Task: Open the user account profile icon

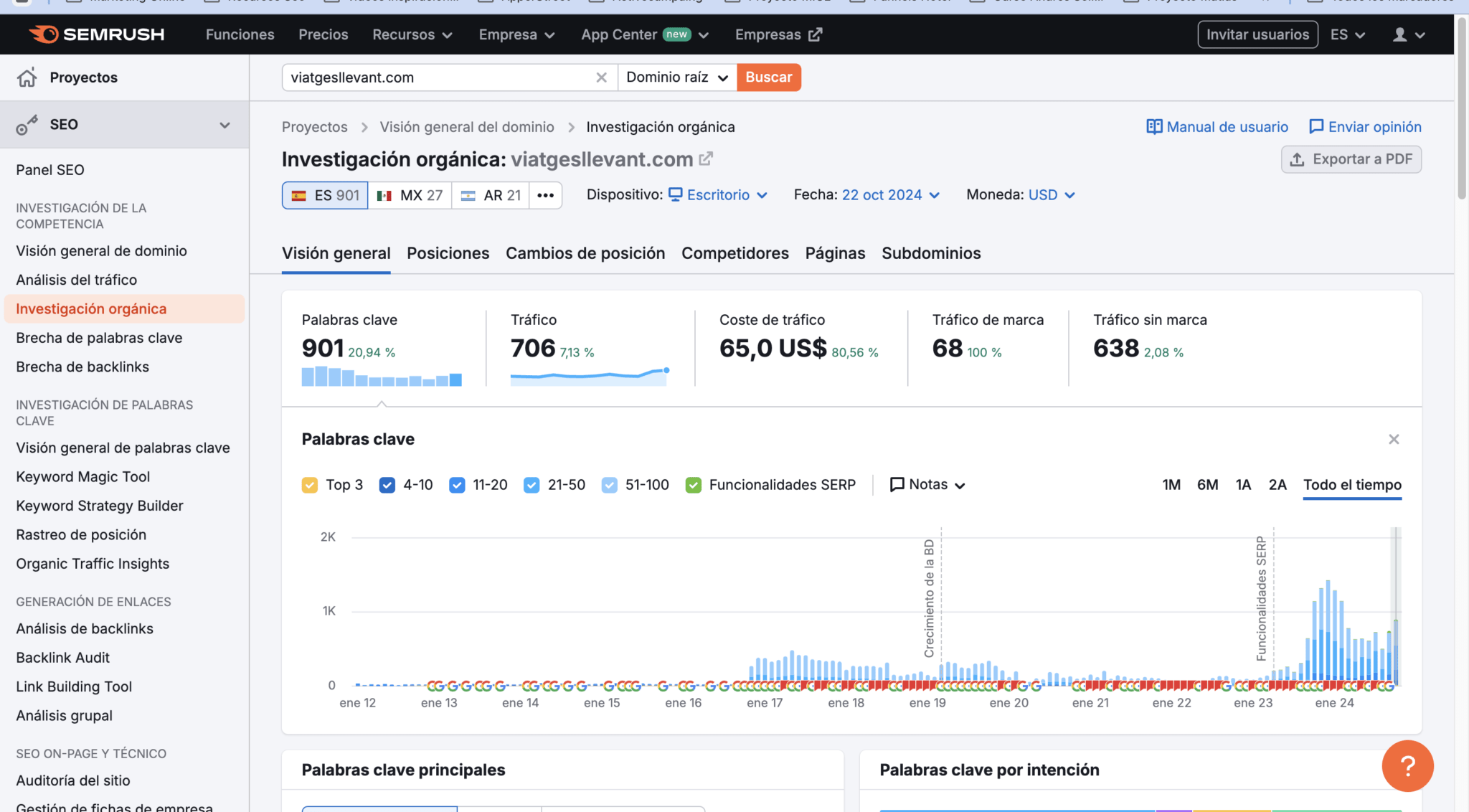Action: [x=1399, y=34]
